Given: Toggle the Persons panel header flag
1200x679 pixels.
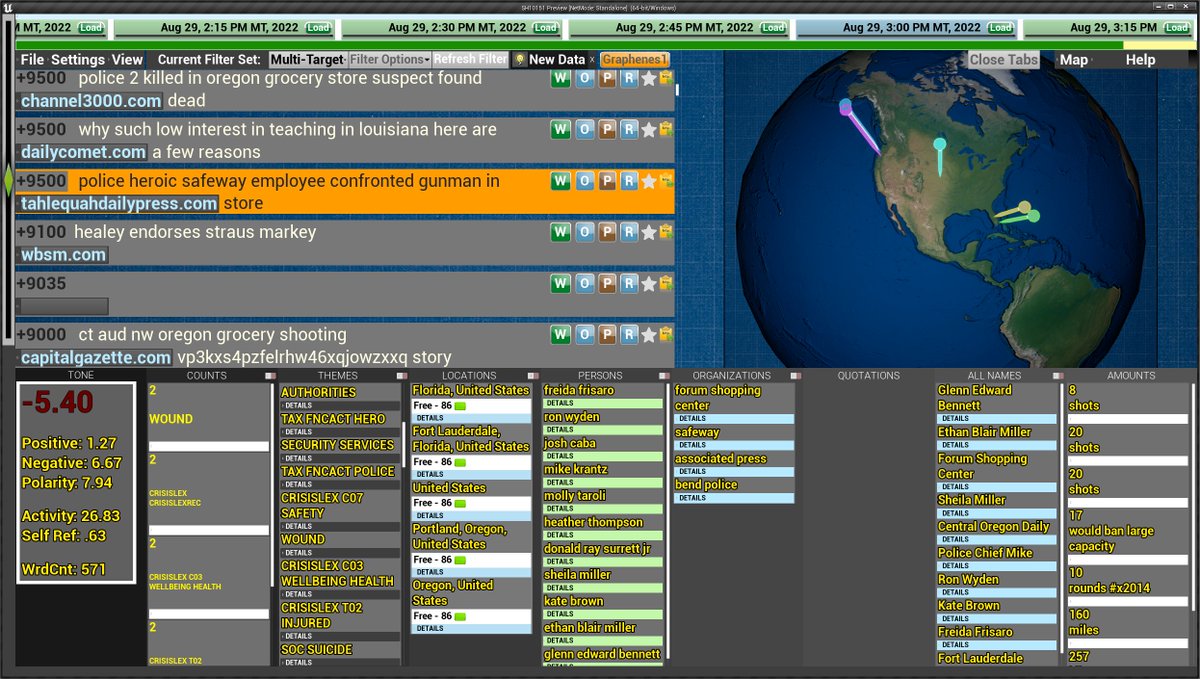Looking at the screenshot, I should tap(664, 376).
